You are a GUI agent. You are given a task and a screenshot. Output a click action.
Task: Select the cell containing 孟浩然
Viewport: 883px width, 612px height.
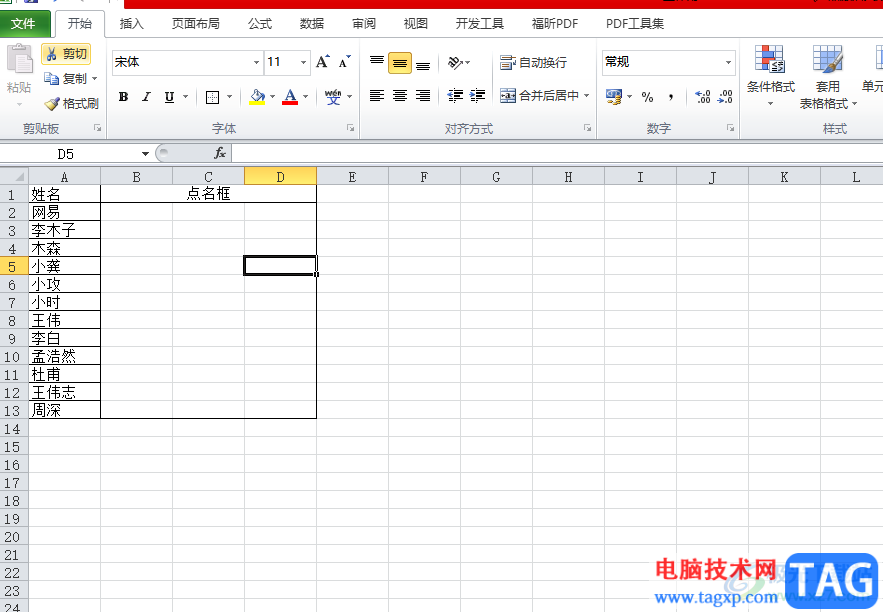coord(64,356)
